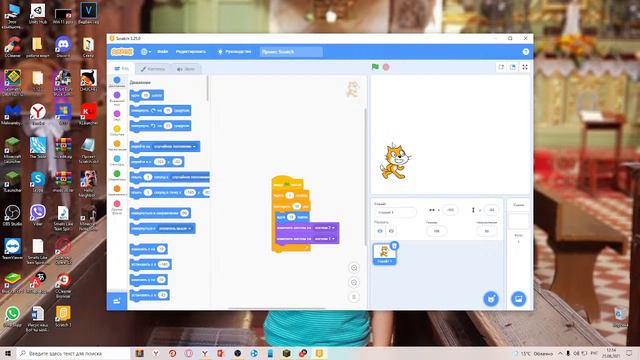Click the sprite direction field
The height and width of the screenshot is (360, 640).
pyautogui.click(x=487, y=231)
